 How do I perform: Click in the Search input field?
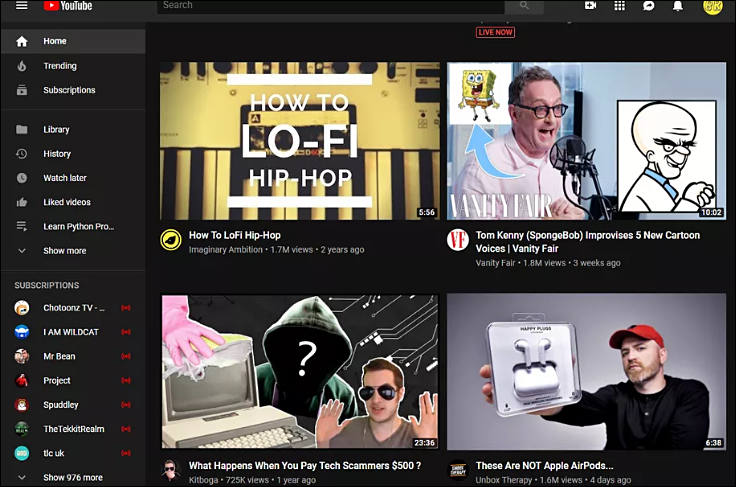pos(331,6)
